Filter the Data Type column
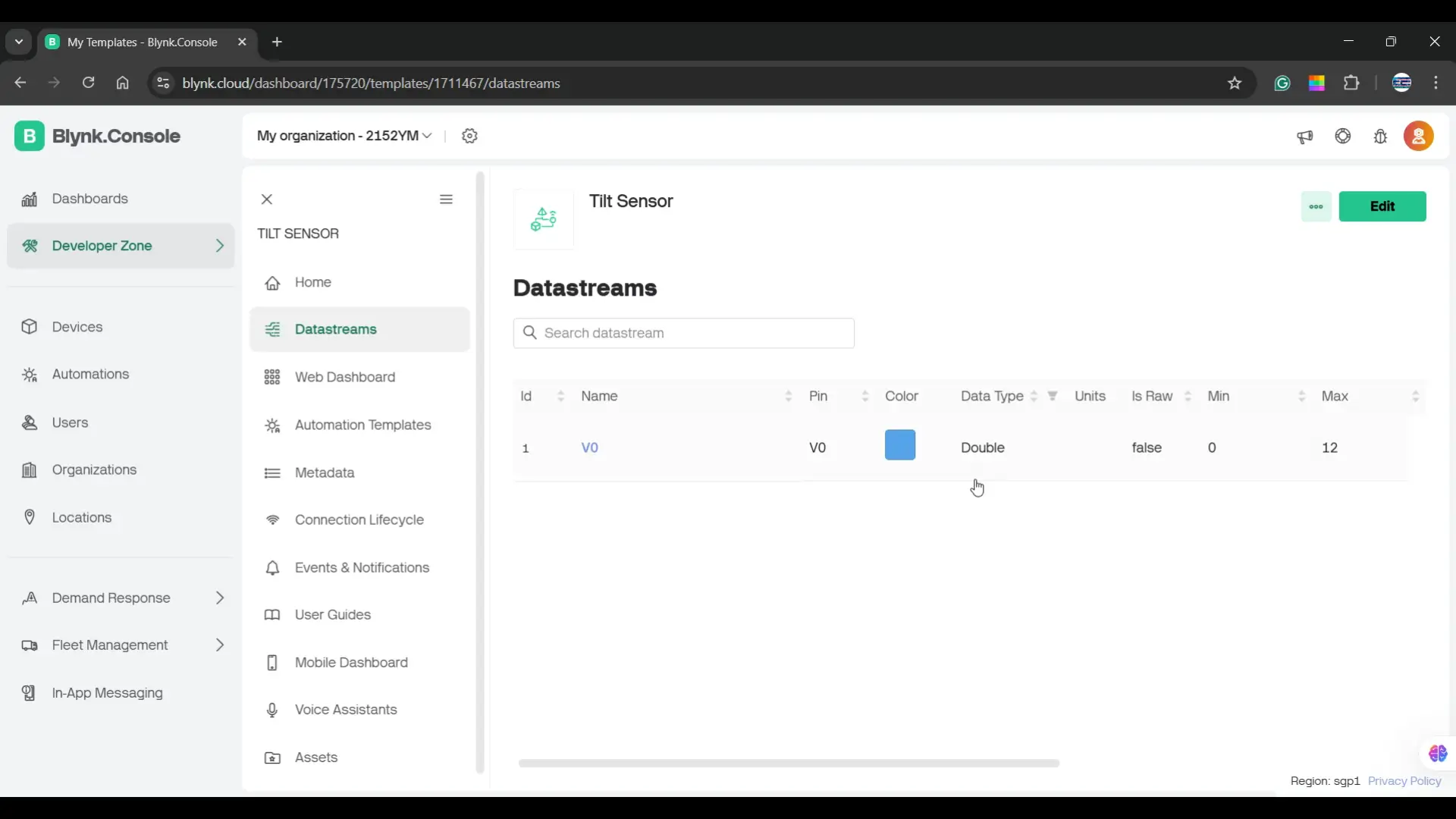This screenshot has width=1456, height=819. click(x=1053, y=396)
